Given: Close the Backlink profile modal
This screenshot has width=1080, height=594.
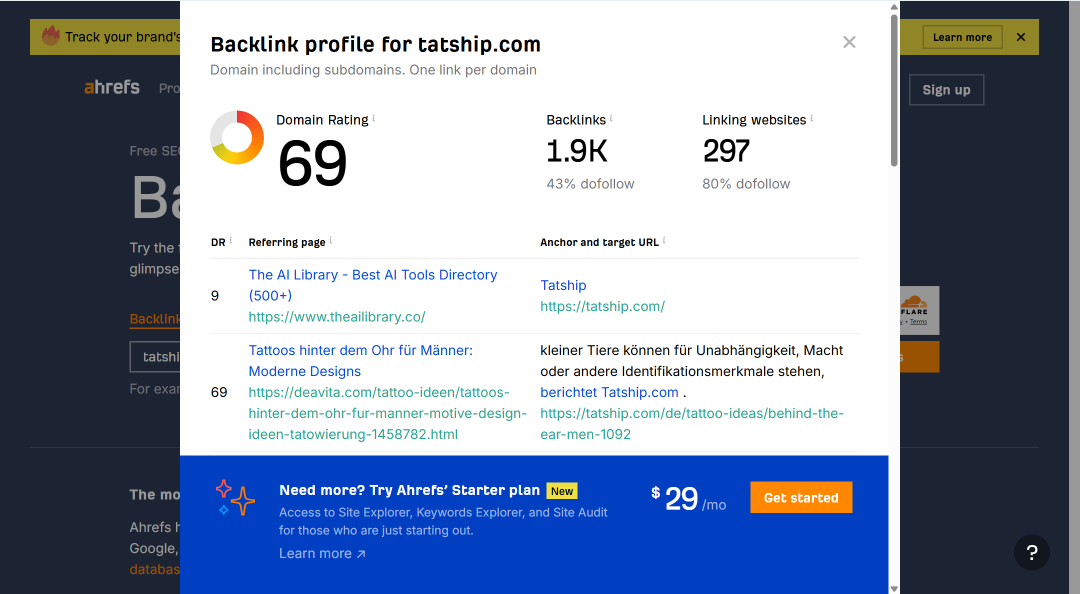Looking at the screenshot, I should pyautogui.click(x=849, y=42).
